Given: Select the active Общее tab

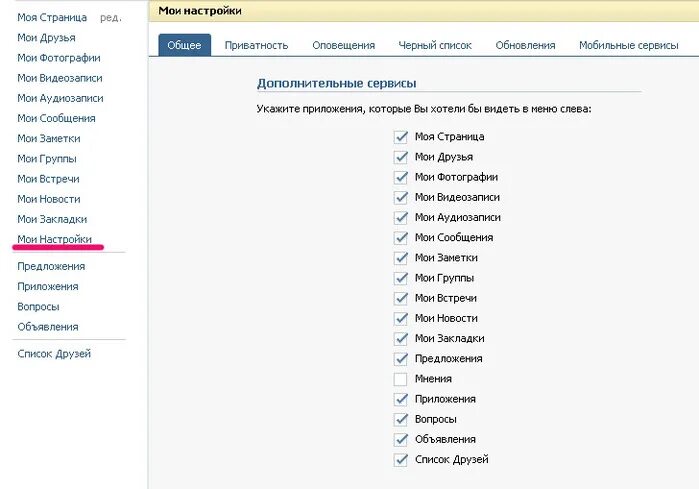Looking at the screenshot, I should pos(185,45).
